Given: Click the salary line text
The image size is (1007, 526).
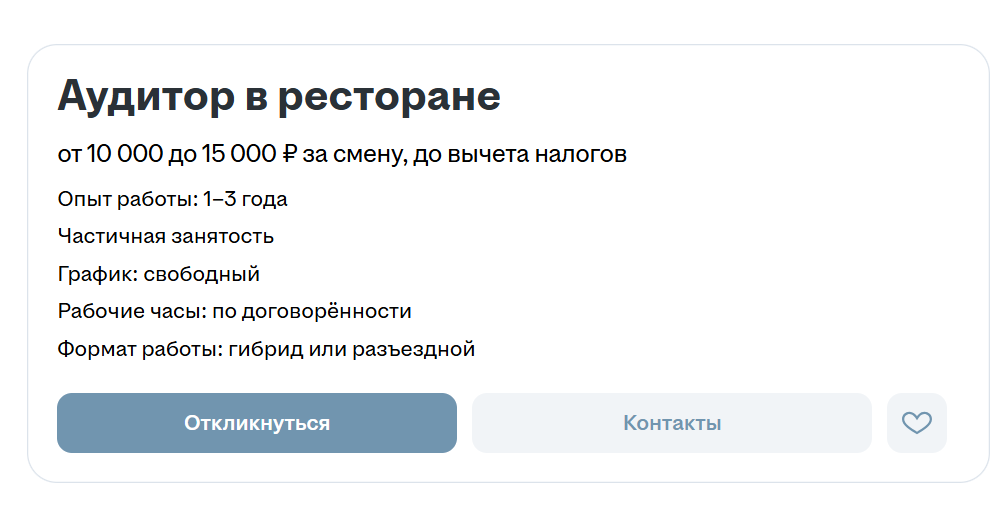Looking at the screenshot, I should pyautogui.click(x=342, y=154).
